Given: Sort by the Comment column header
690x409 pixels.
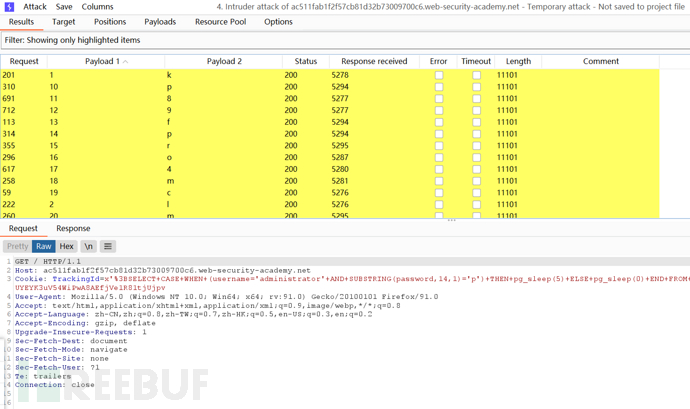Looking at the screenshot, I should 601,61.
